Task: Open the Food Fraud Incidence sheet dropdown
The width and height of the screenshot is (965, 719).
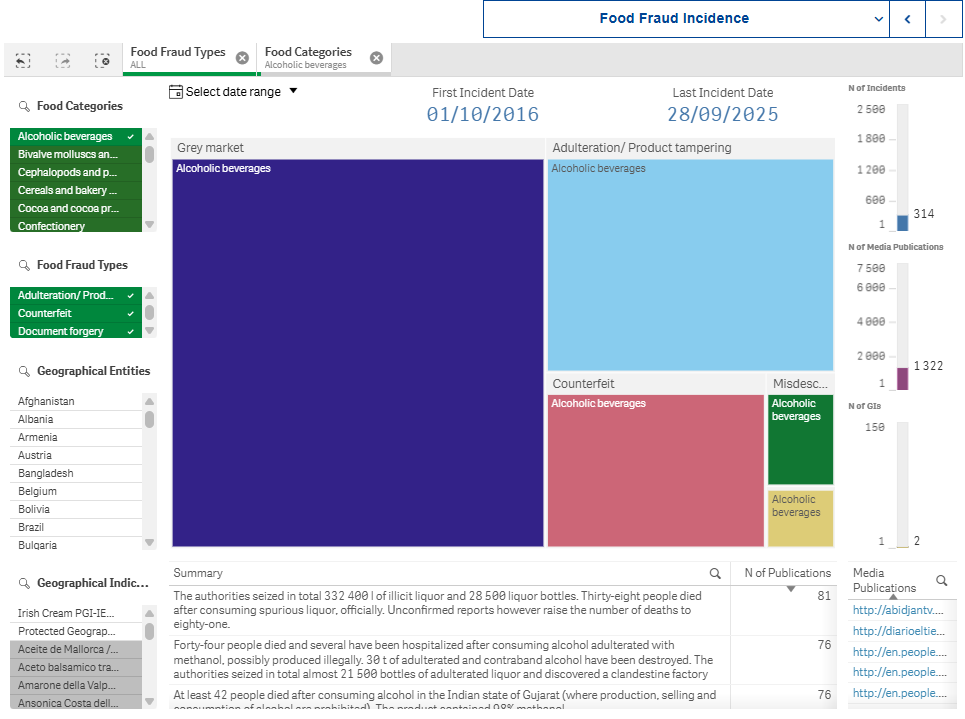Action: point(879,19)
